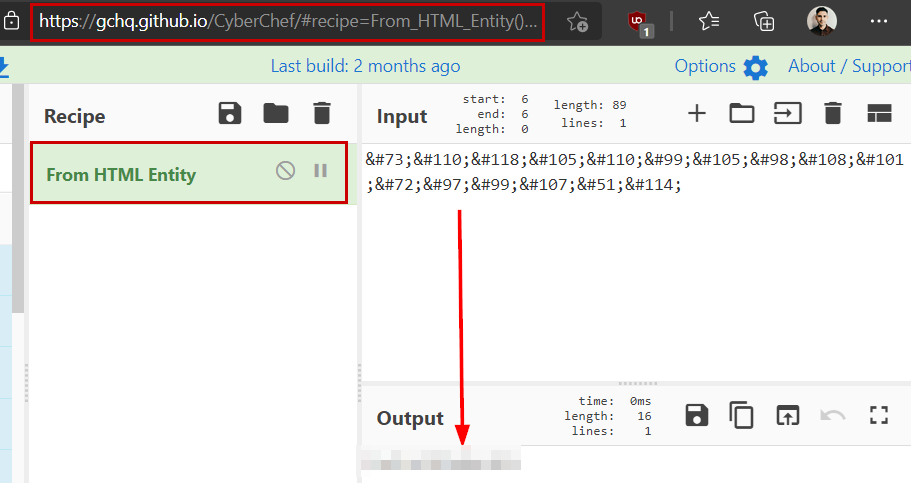Download CyberChef arrow icon

tap(3, 67)
